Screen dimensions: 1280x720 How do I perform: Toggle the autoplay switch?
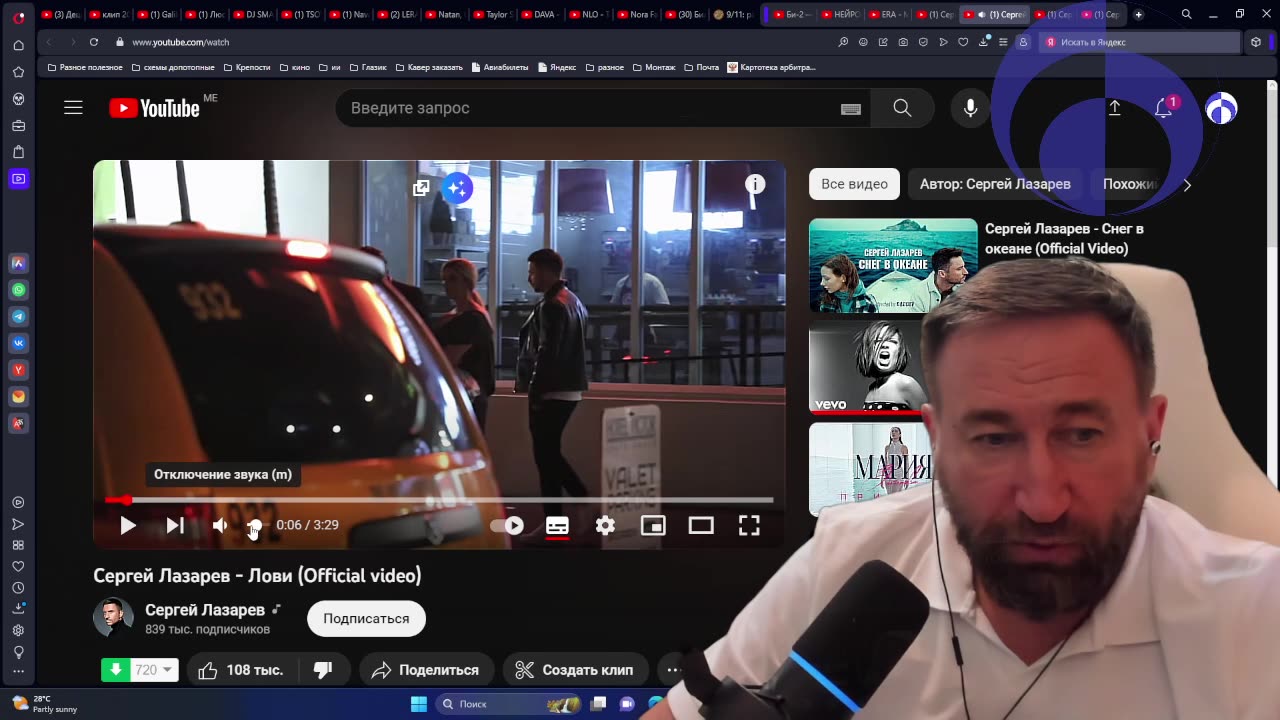point(508,525)
